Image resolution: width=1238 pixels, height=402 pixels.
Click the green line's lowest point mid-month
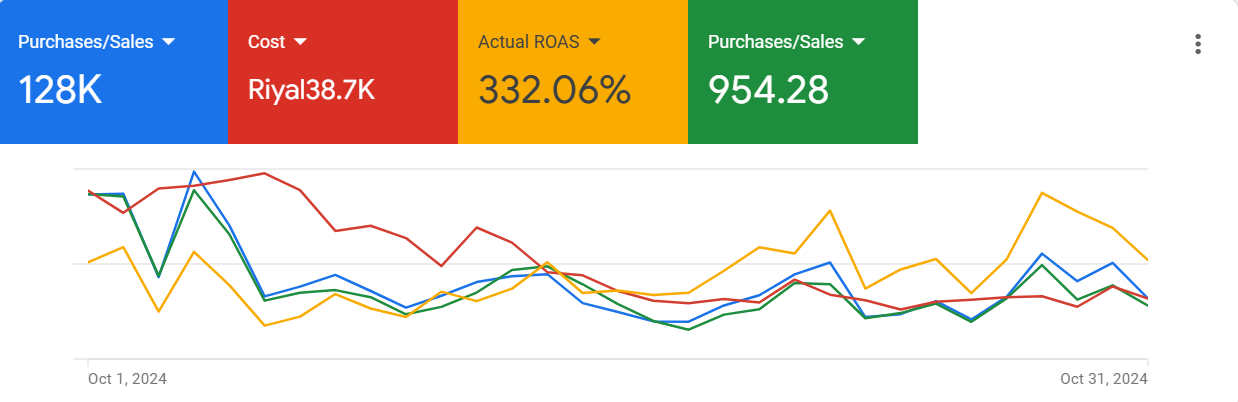click(x=688, y=329)
